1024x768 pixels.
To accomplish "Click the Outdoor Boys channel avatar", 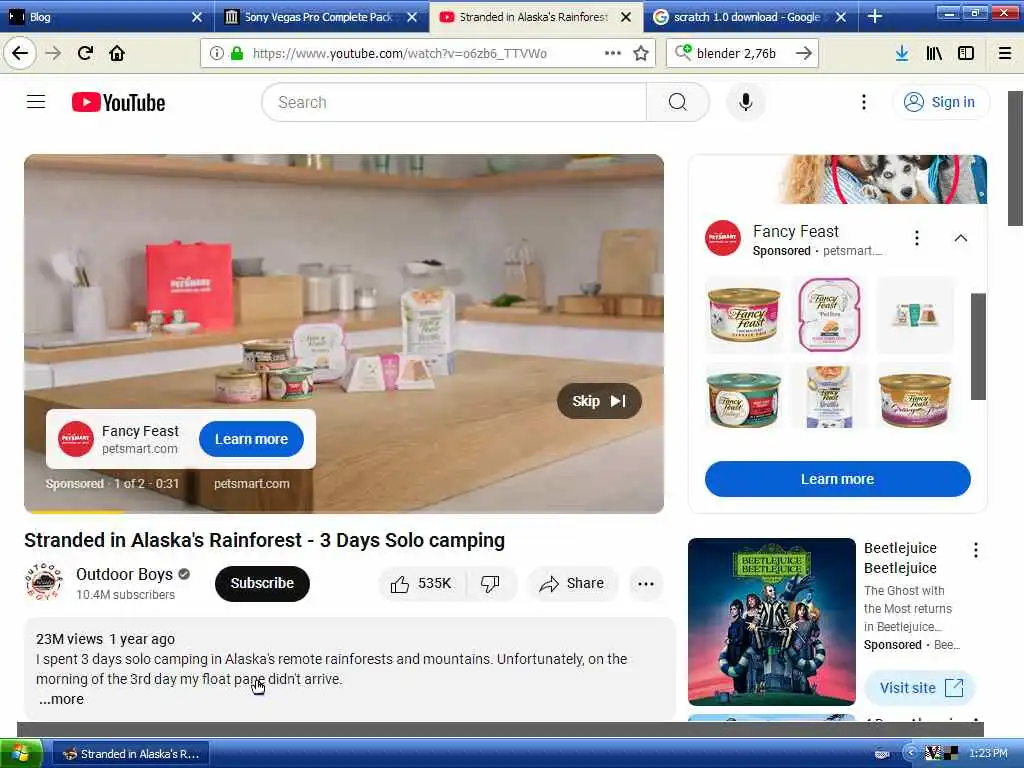I will (44, 582).
